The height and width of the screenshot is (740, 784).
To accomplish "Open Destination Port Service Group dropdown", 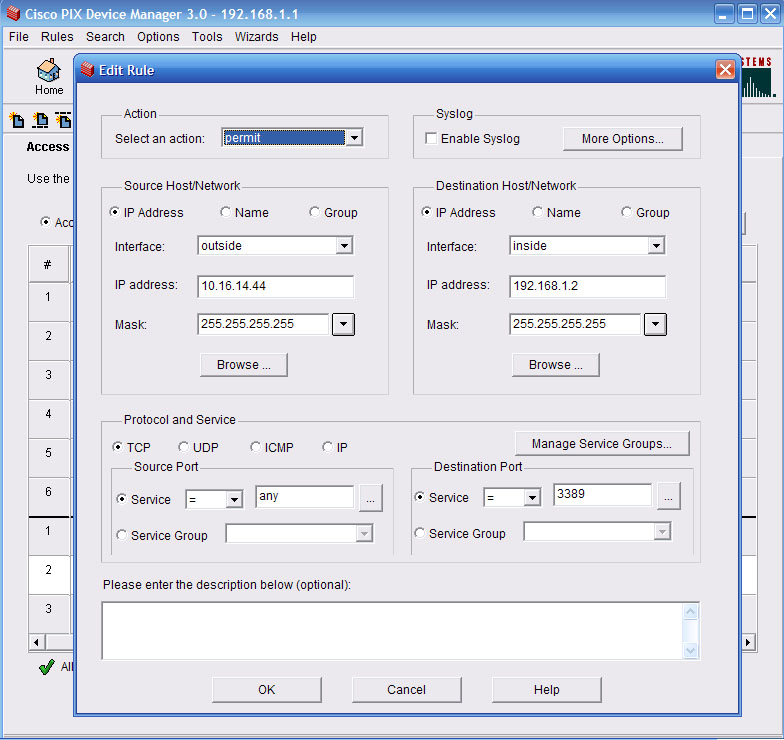I will (x=662, y=532).
